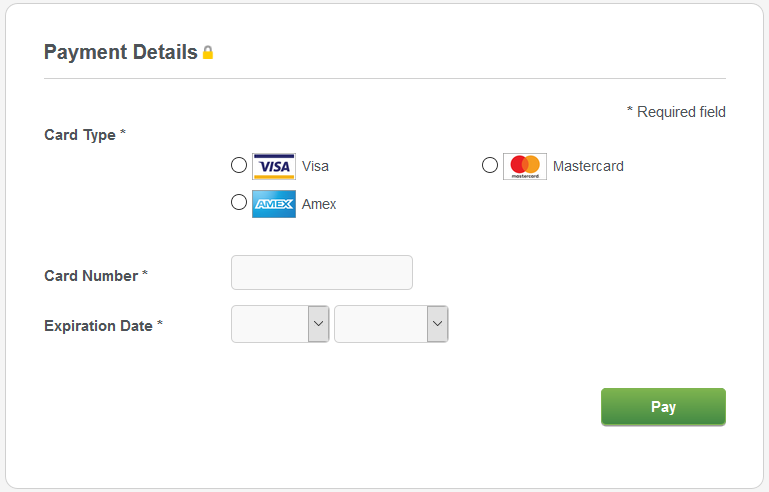This screenshot has height=492, width=769.
Task: Submit payment with the green Pay button
Action: coord(663,407)
